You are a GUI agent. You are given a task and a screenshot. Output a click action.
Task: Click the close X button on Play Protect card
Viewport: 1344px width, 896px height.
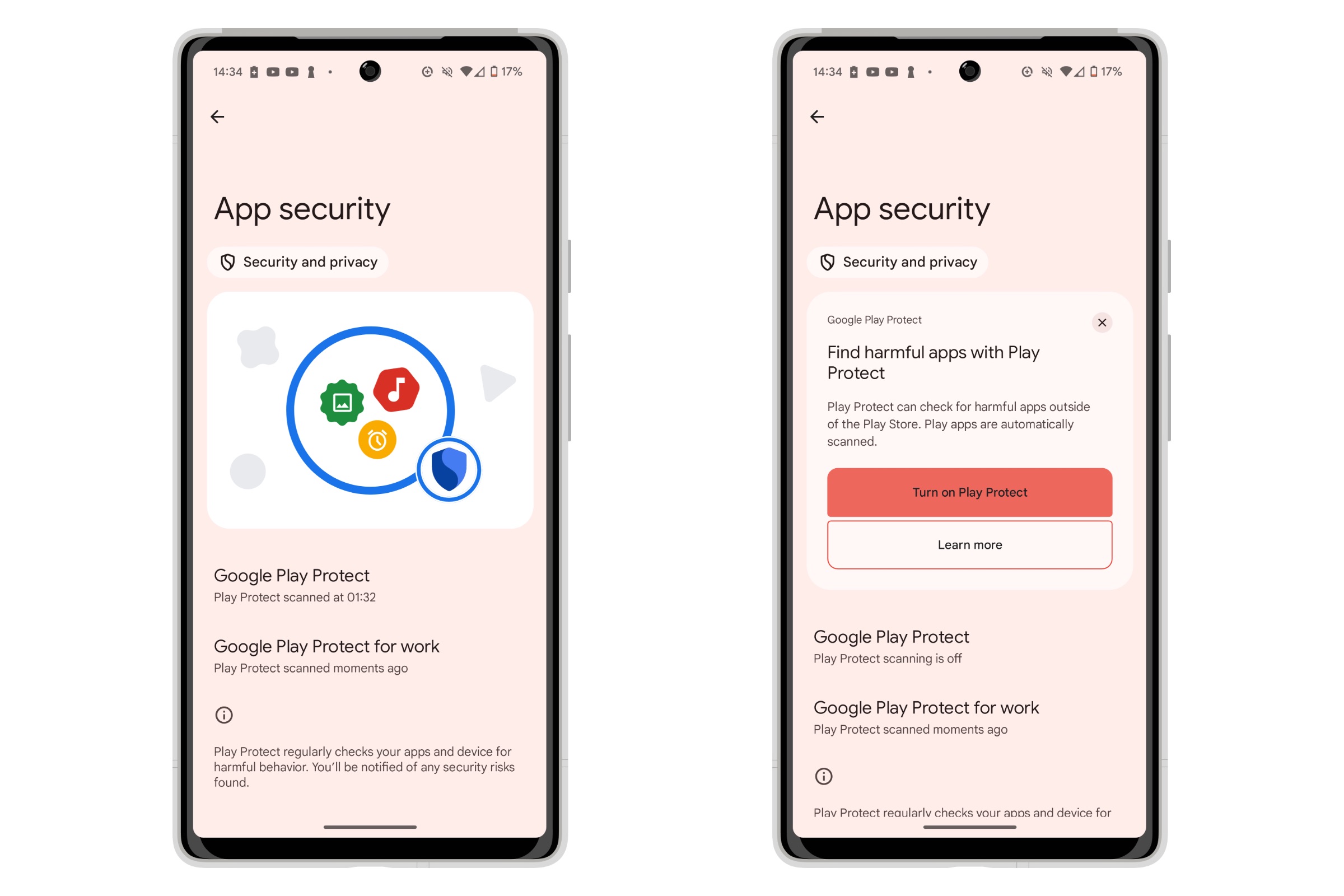1102,322
